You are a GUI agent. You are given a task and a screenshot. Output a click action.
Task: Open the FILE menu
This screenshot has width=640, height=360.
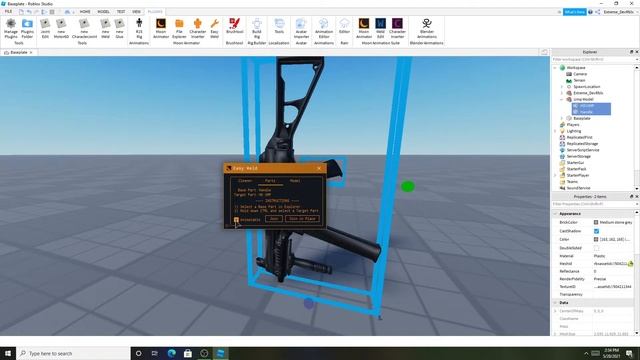pos(8,11)
